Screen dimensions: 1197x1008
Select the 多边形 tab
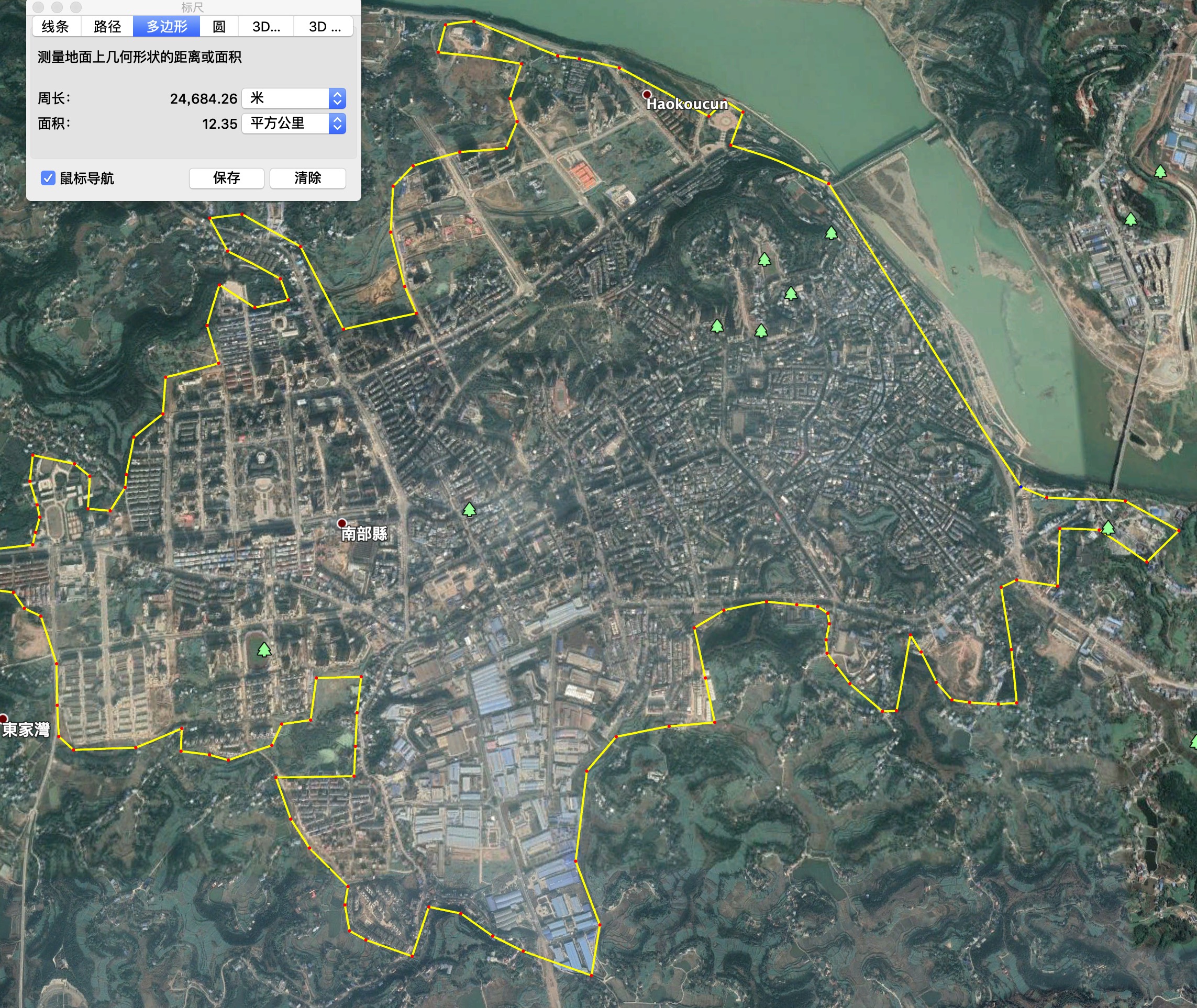pyautogui.click(x=167, y=27)
